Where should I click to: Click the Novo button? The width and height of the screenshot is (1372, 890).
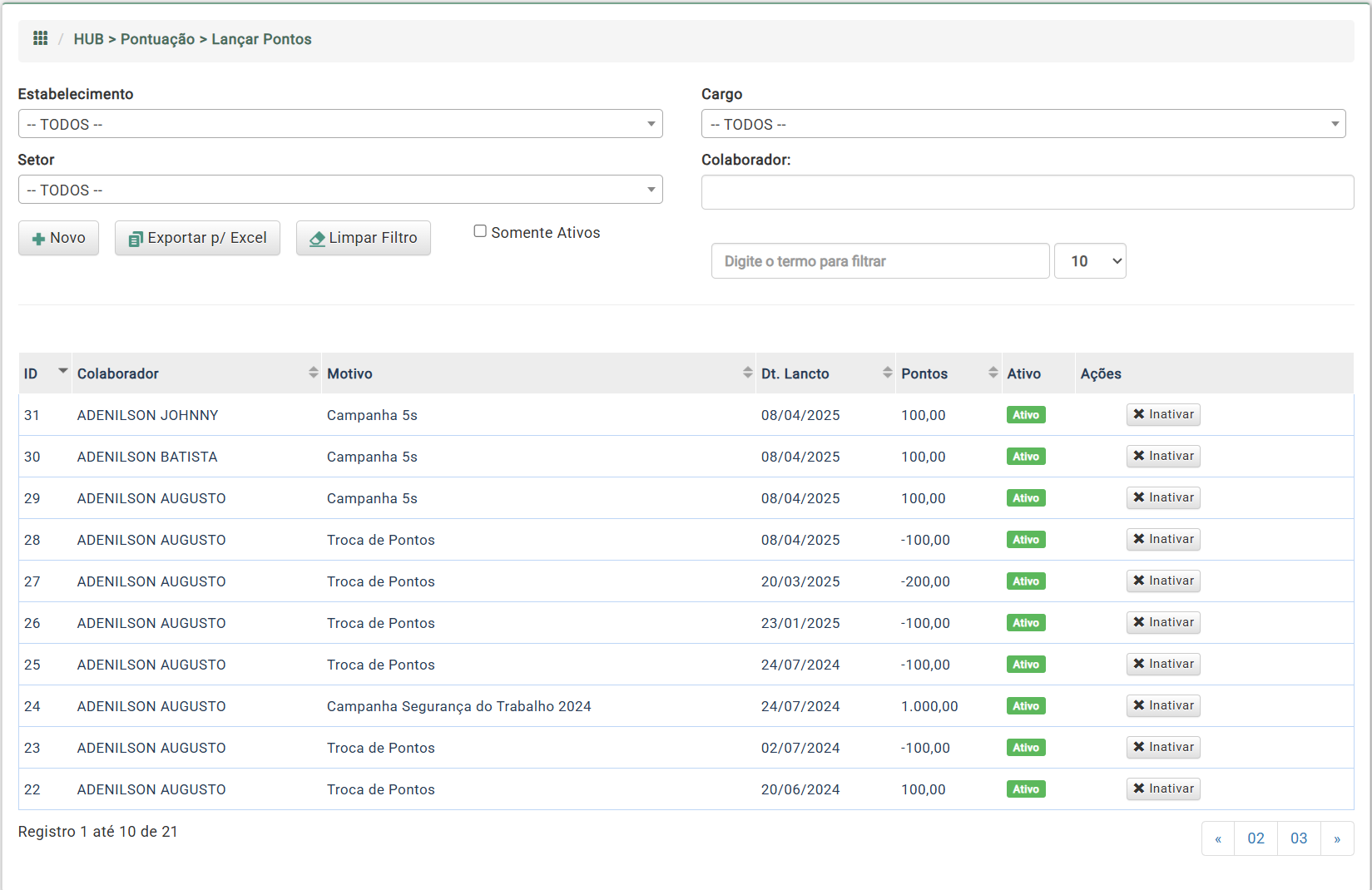58,238
